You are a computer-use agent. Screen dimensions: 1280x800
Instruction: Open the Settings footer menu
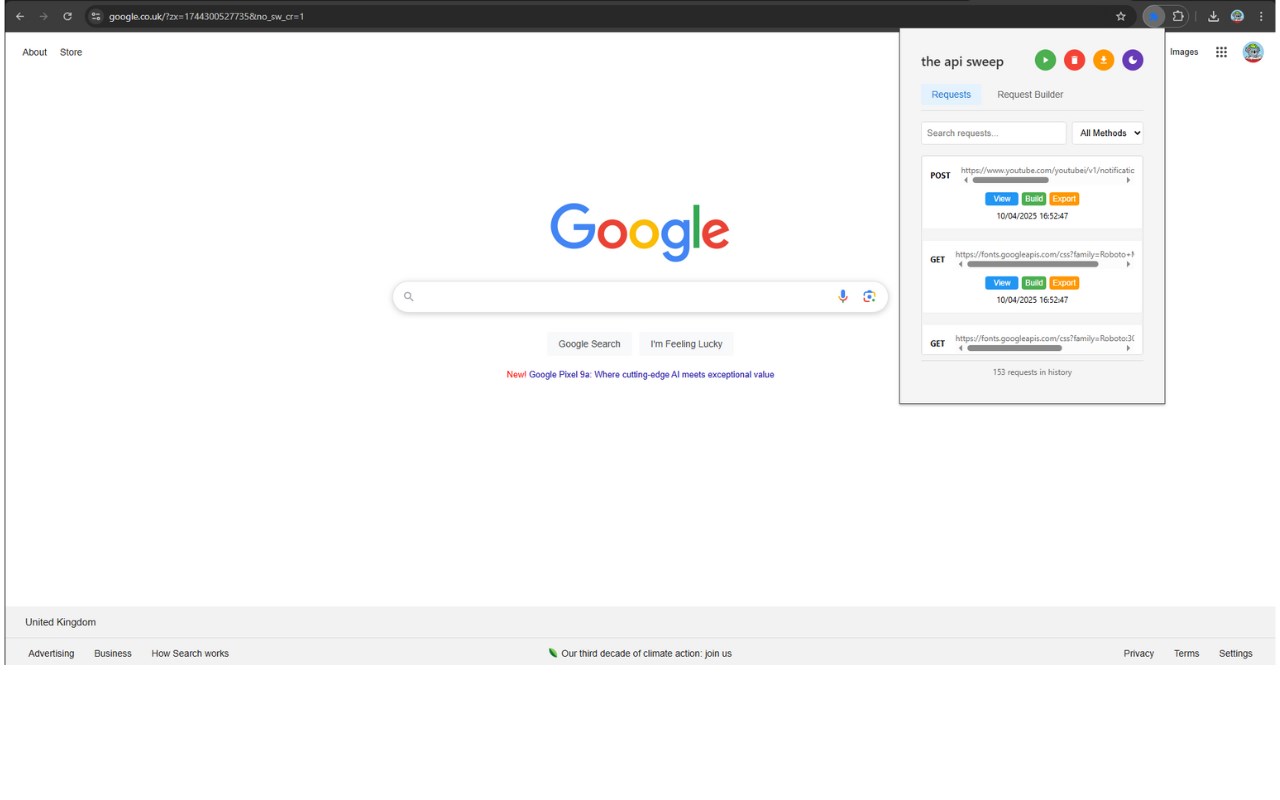[x=1235, y=654]
